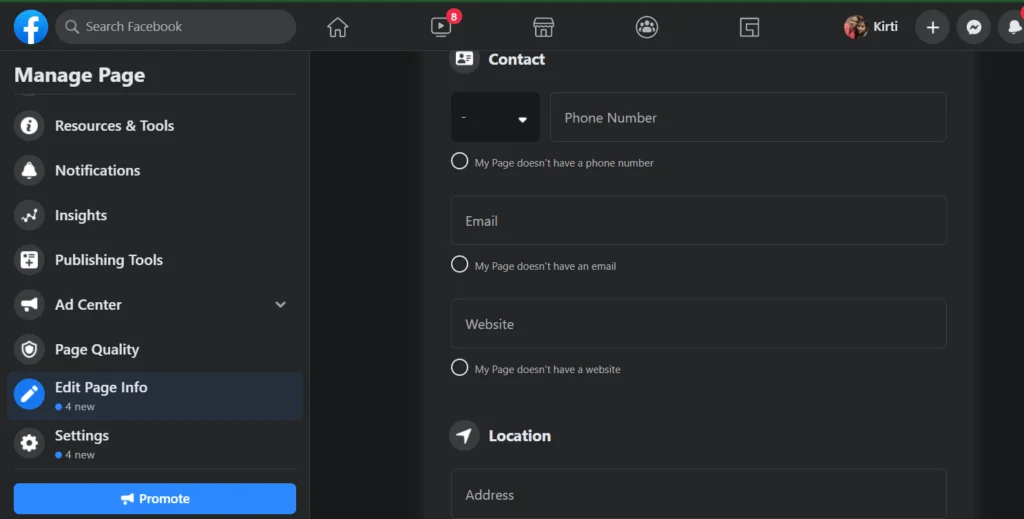This screenshot has width=1024, height=519.
Task: Open the Home feed icon
Action: coord(338,27)
